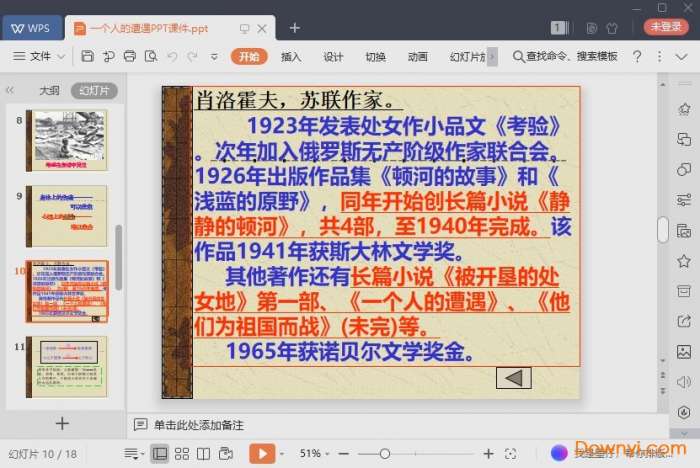The image size is (700, 468).
Task: Expand quick access toolbar customization arrow
Action: 214,57
